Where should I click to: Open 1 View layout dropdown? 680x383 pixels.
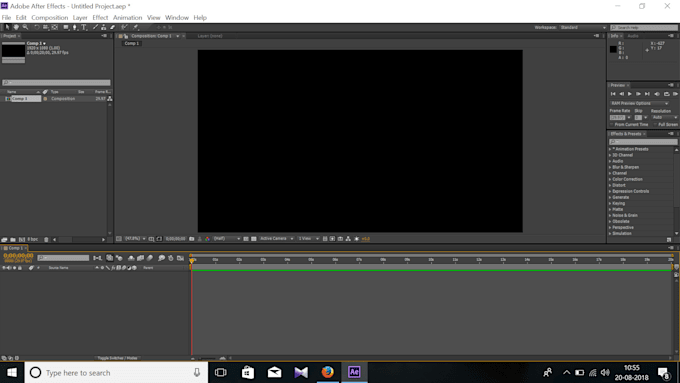tap(308, 239)
